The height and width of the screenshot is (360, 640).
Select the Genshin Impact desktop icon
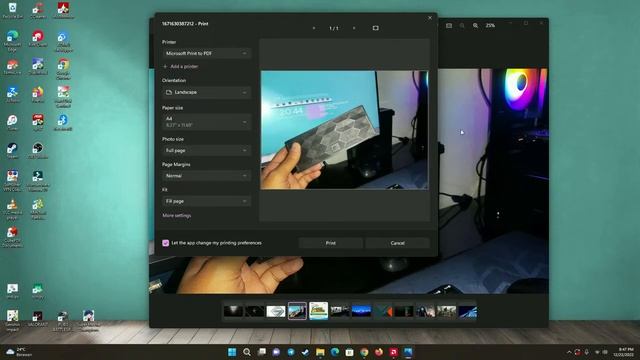pos(12,321)
